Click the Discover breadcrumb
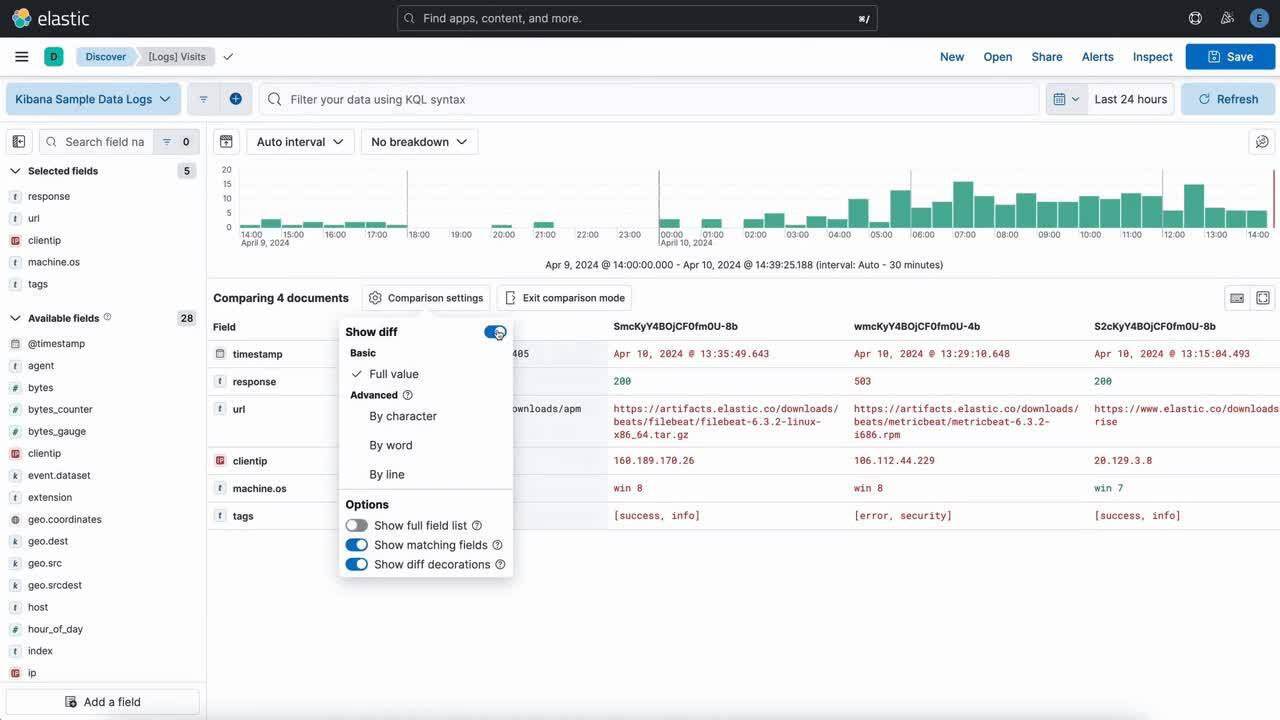Screen dimensions: 1280x720 pyautogui.click(x=105, y=57)
